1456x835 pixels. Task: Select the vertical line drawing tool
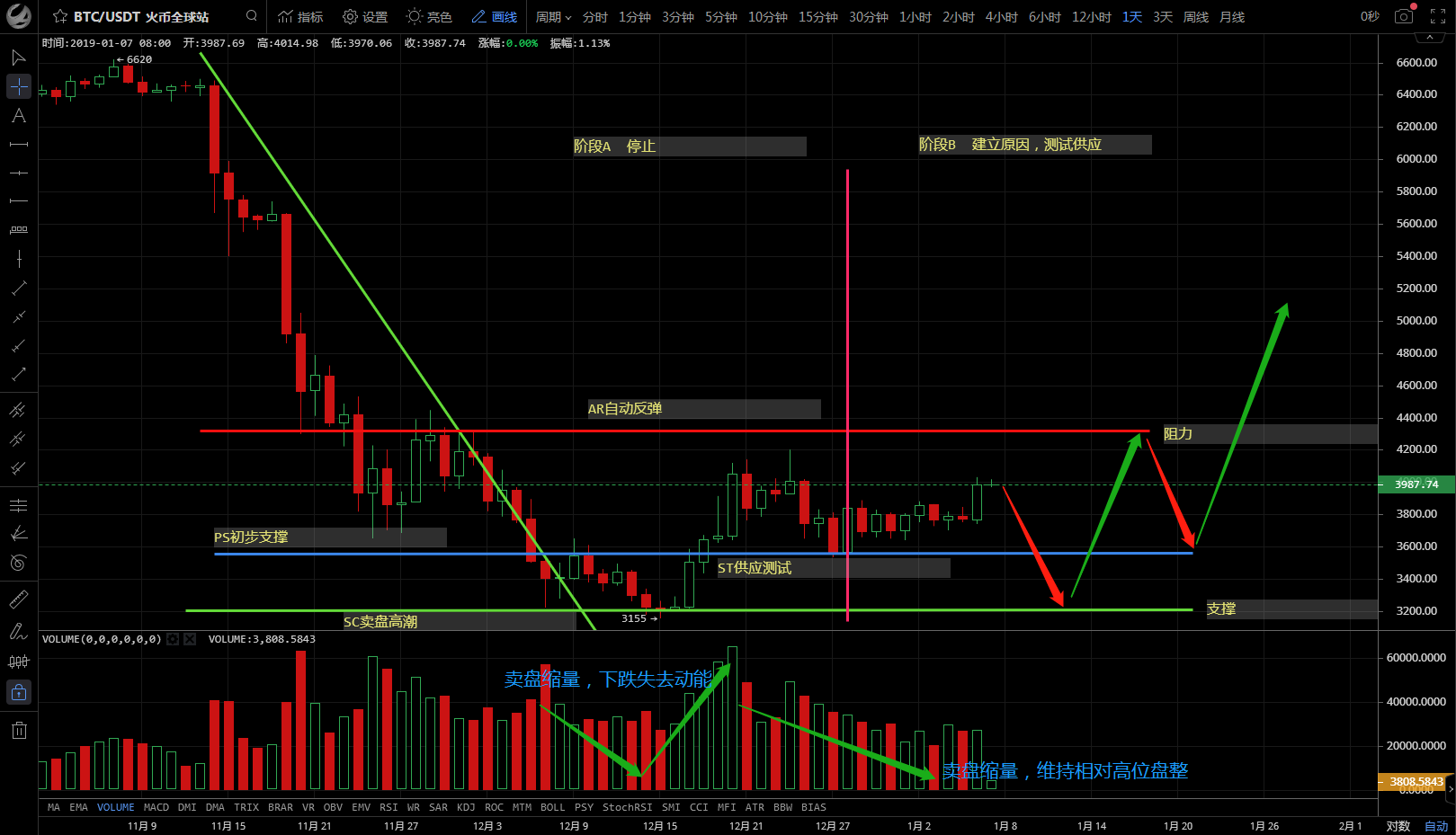coord(18,259)
